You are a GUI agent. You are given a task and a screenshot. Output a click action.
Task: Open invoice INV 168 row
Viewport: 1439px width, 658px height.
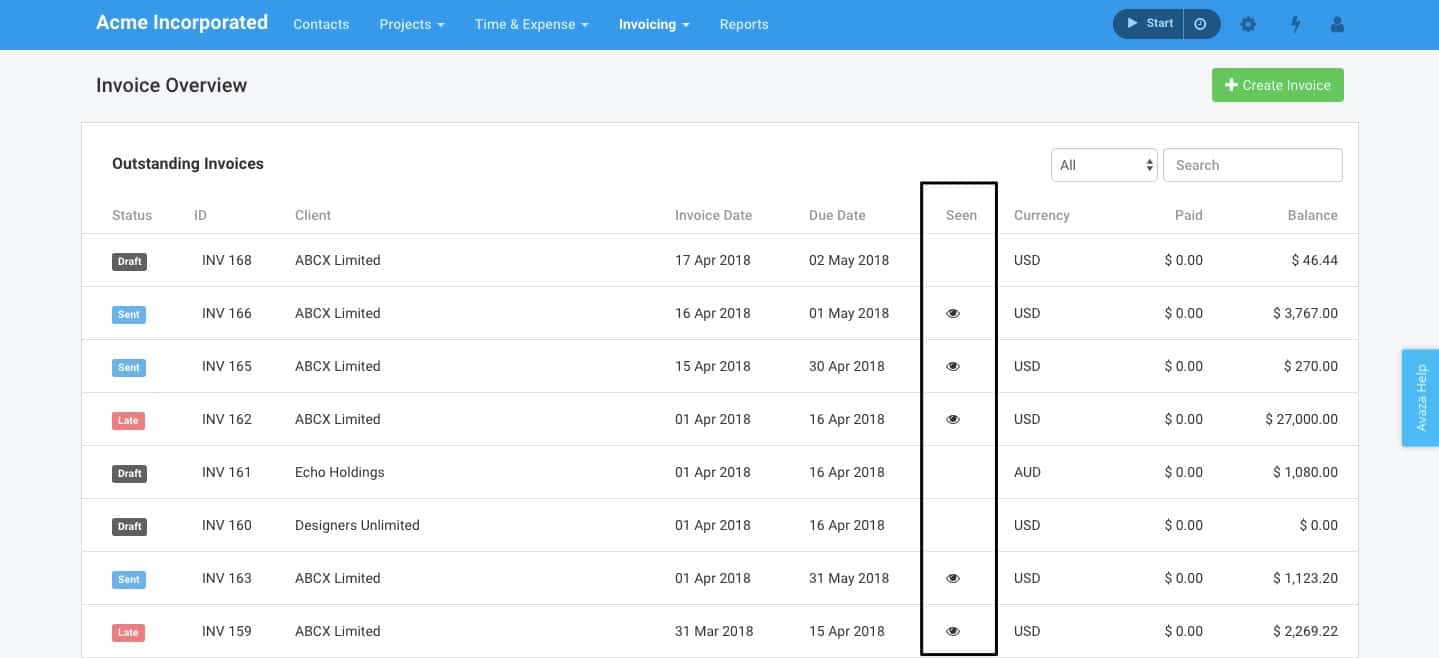click(x=227, y=260)
